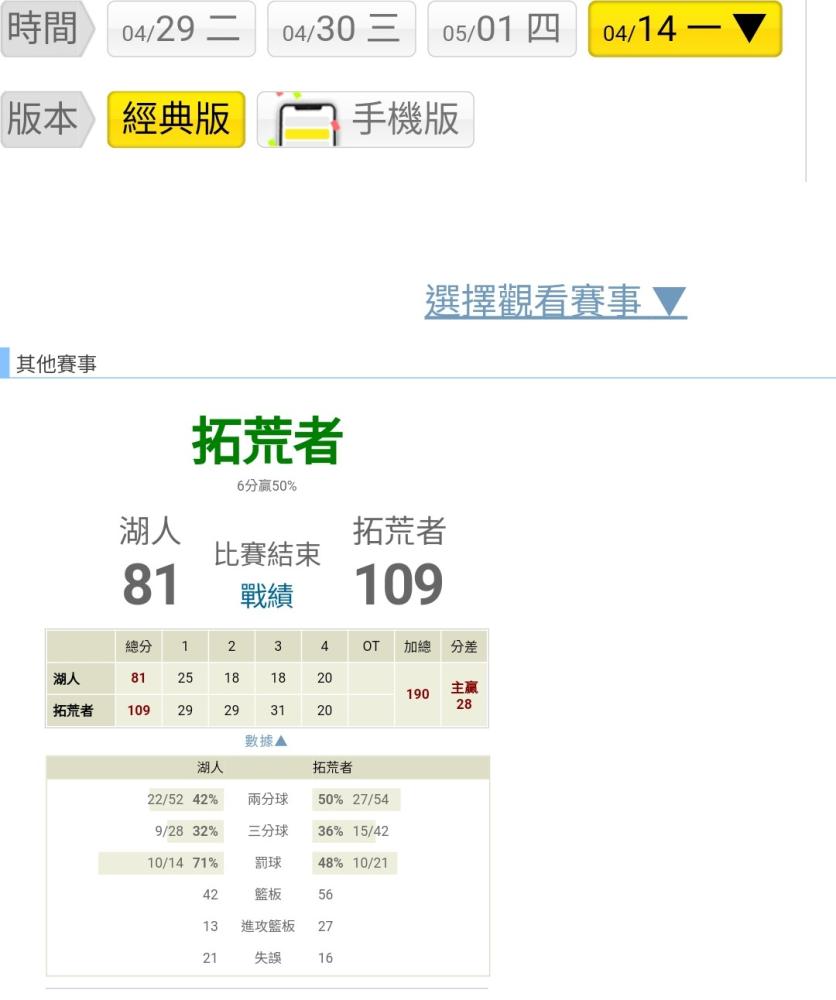Click 湖人 free throw bar 10/14 71%
Image resolution: width=836 pixels, height=1000 pixels.
click(161, 863)
